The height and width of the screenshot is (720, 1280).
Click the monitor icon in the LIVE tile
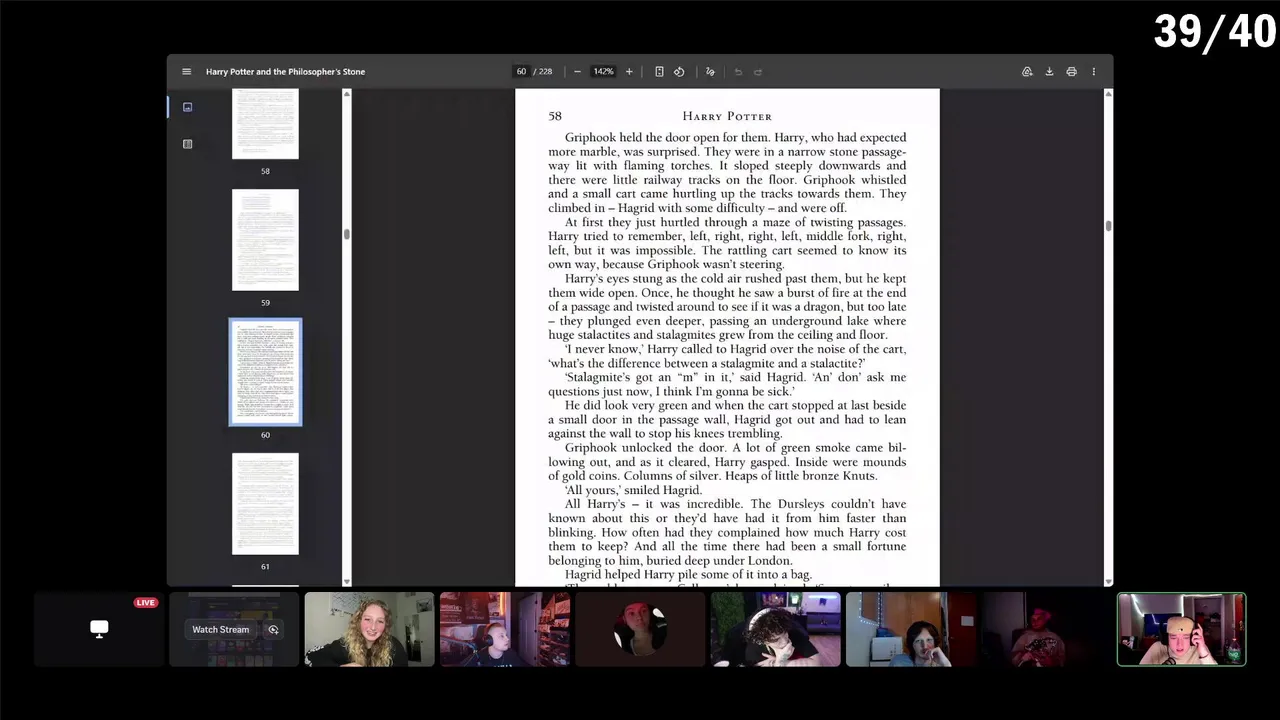(x=99, y=628)
